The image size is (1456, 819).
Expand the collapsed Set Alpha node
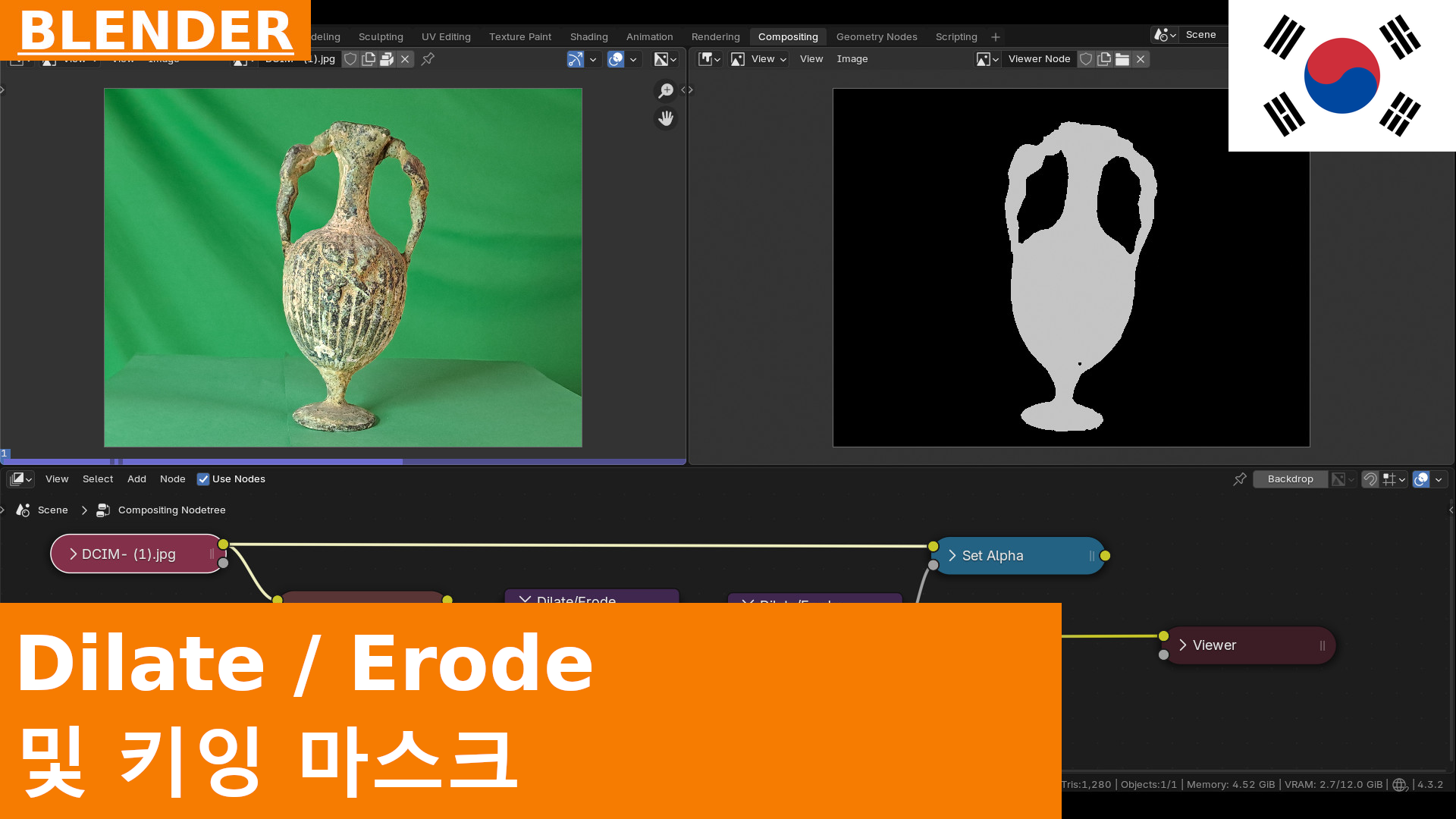click(952, 556)
